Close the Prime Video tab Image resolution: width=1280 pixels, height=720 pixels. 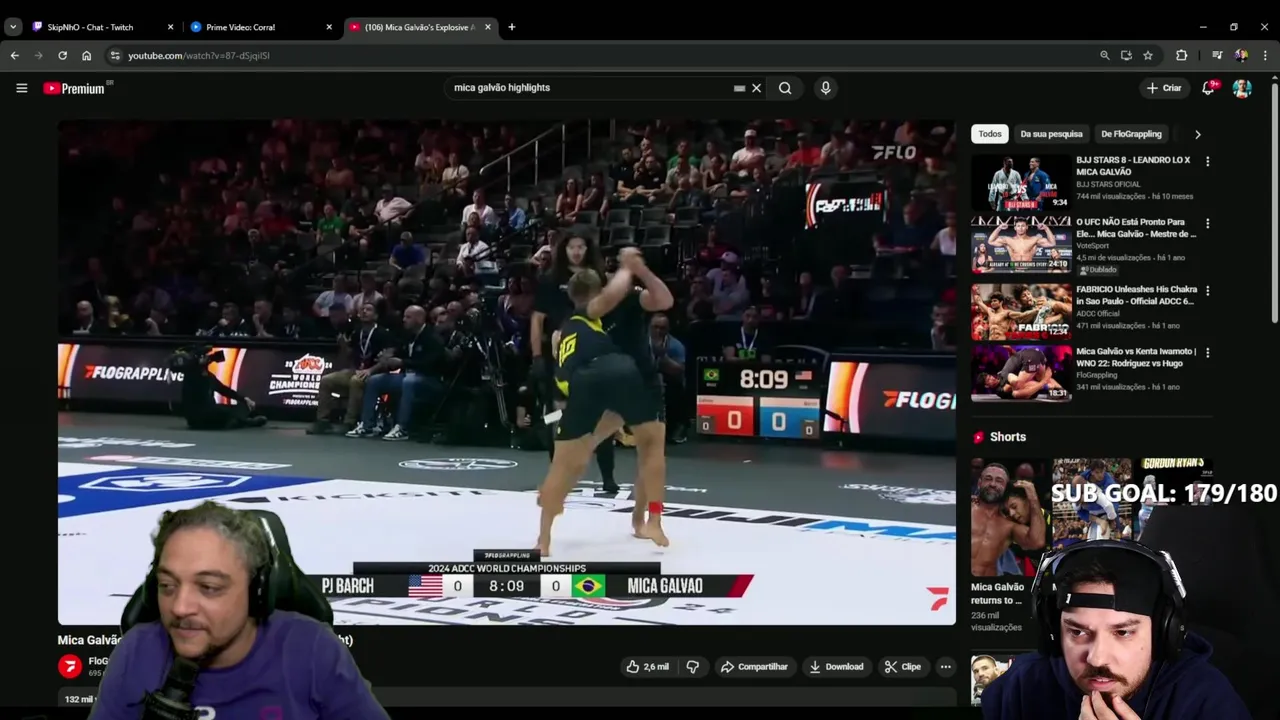(x=329, y=27)
